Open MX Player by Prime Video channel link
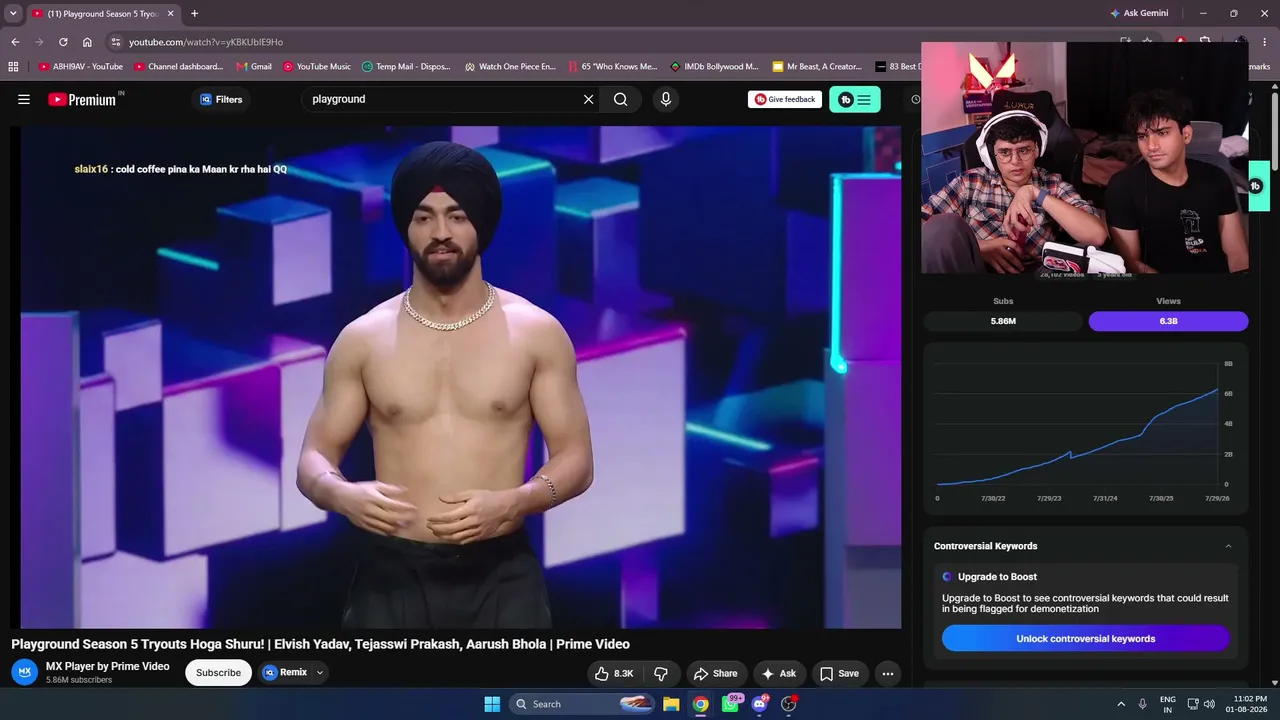Viewport: 1280px width, 720px height. (108, 666)
